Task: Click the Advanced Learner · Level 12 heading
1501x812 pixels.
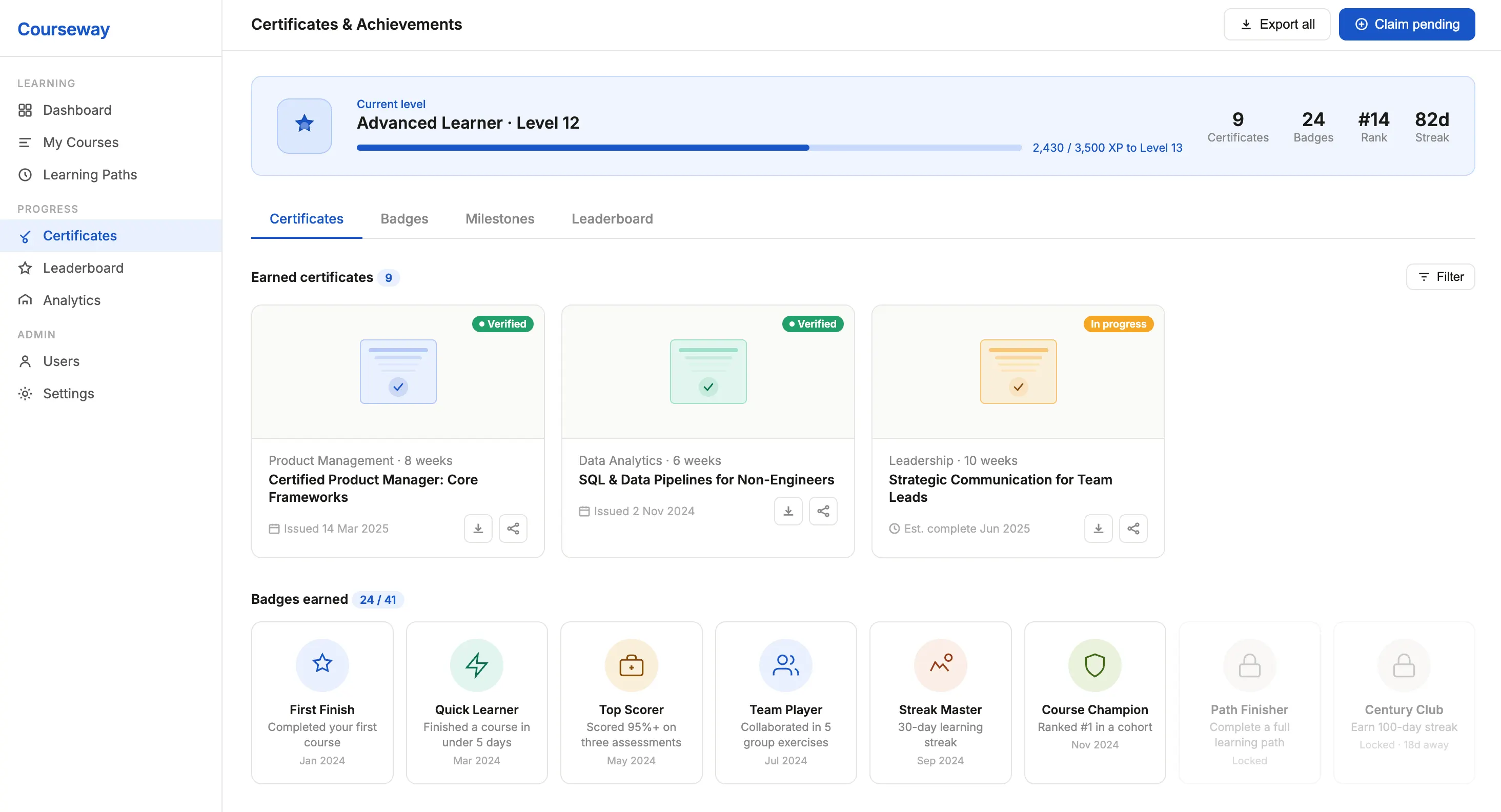Action: coord(468,123)
